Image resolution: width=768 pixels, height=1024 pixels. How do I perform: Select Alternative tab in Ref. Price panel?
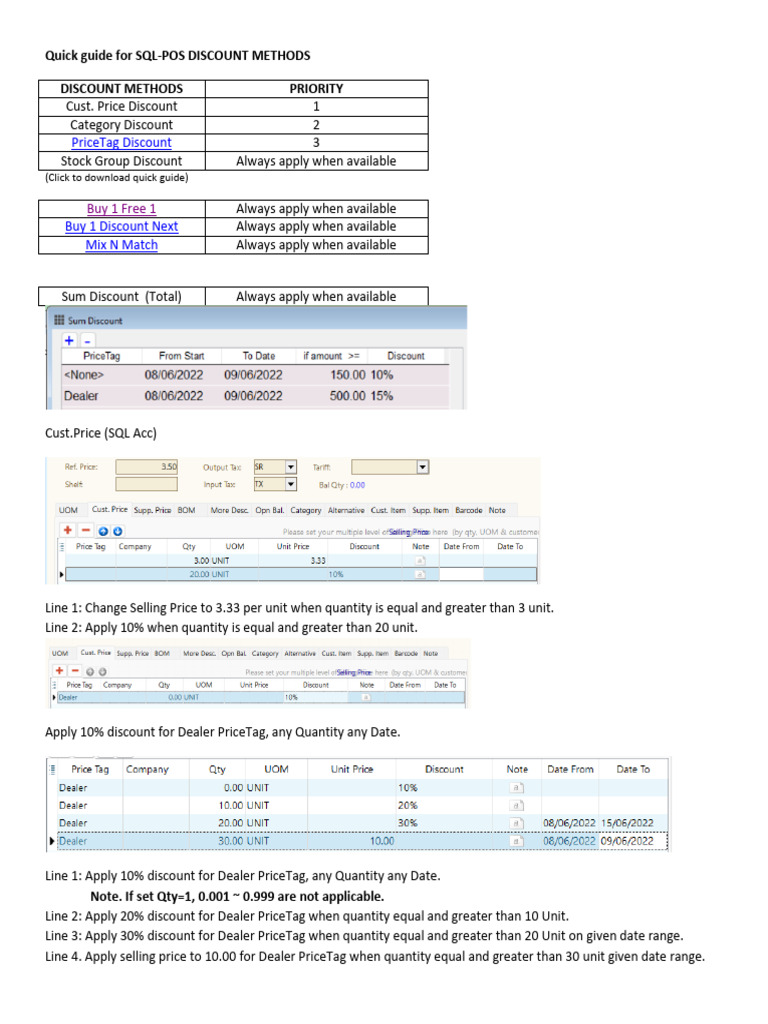pyautogui.click(x=346, y=510)
